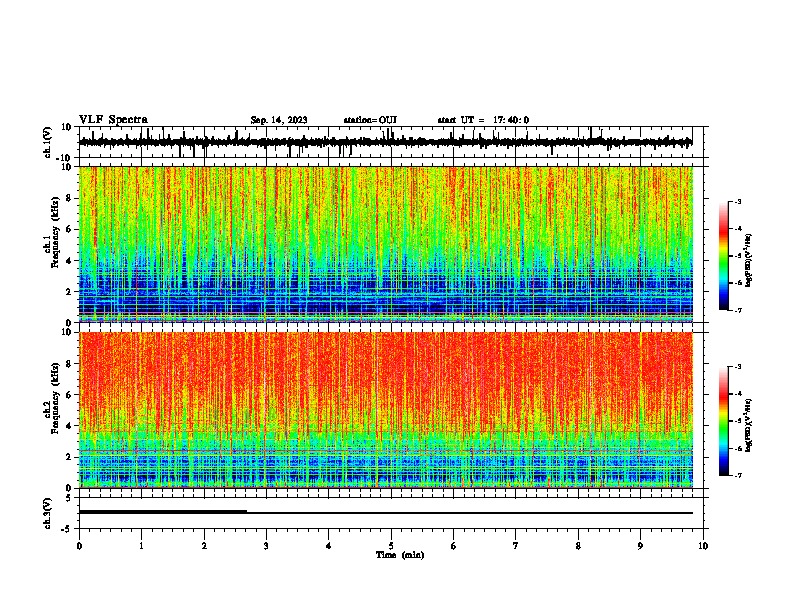Click the ch.3 voltage line trace
792x612 pixels.
point(385,513)
